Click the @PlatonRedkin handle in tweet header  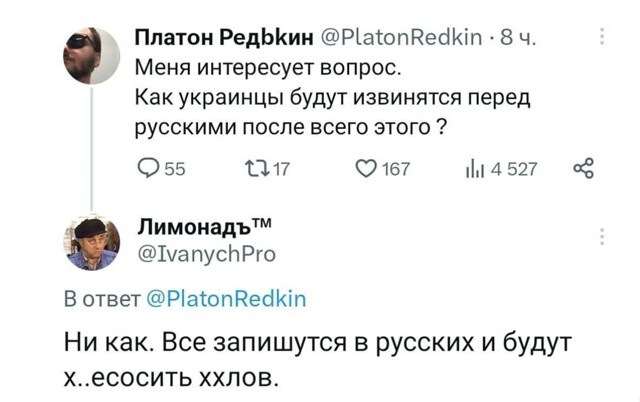[x=402, y=38]
